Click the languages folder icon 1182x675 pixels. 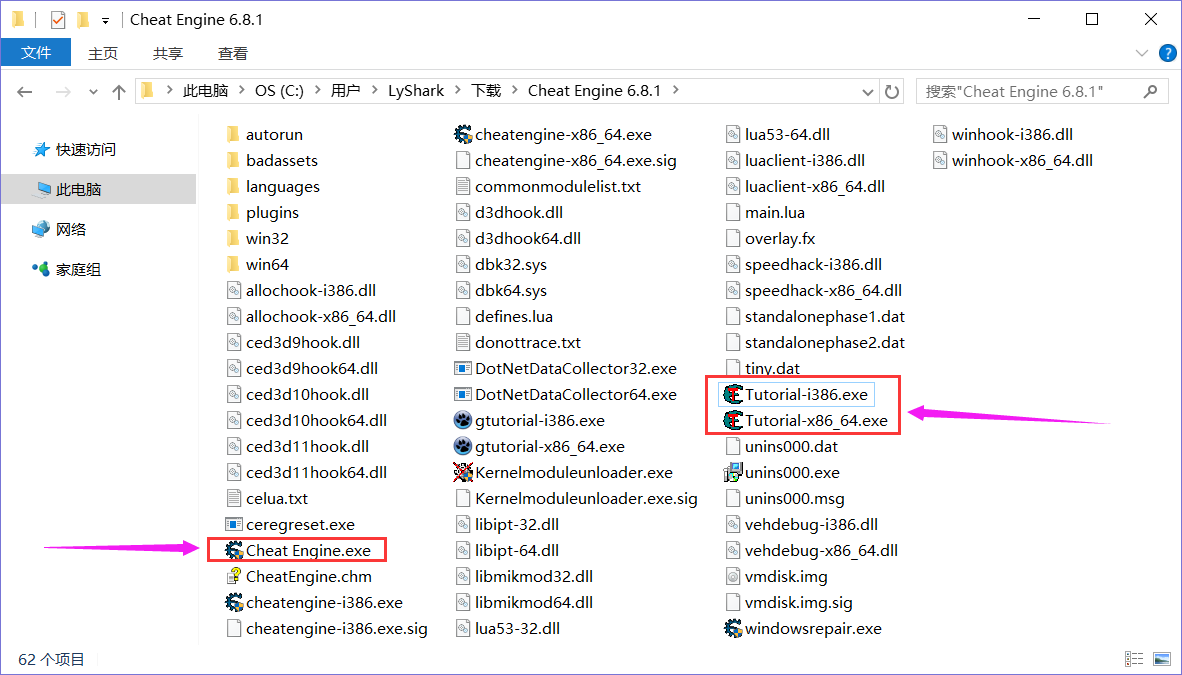click(233, 186)
